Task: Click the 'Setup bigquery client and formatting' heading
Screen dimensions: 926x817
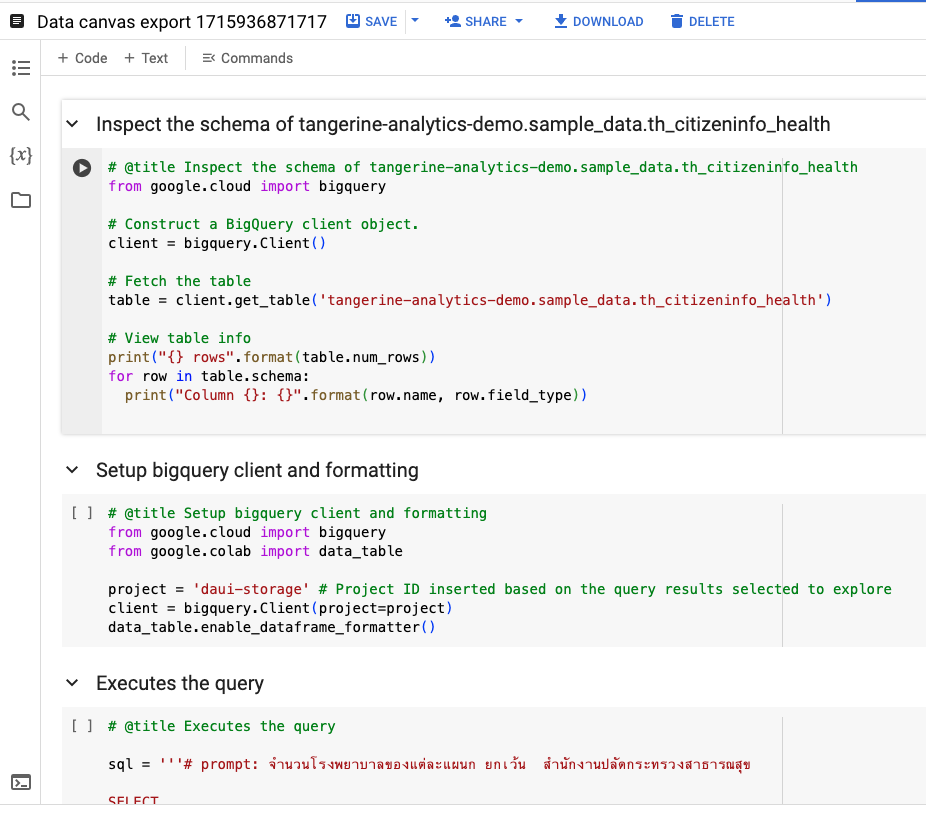Action: tap(257, 470)
